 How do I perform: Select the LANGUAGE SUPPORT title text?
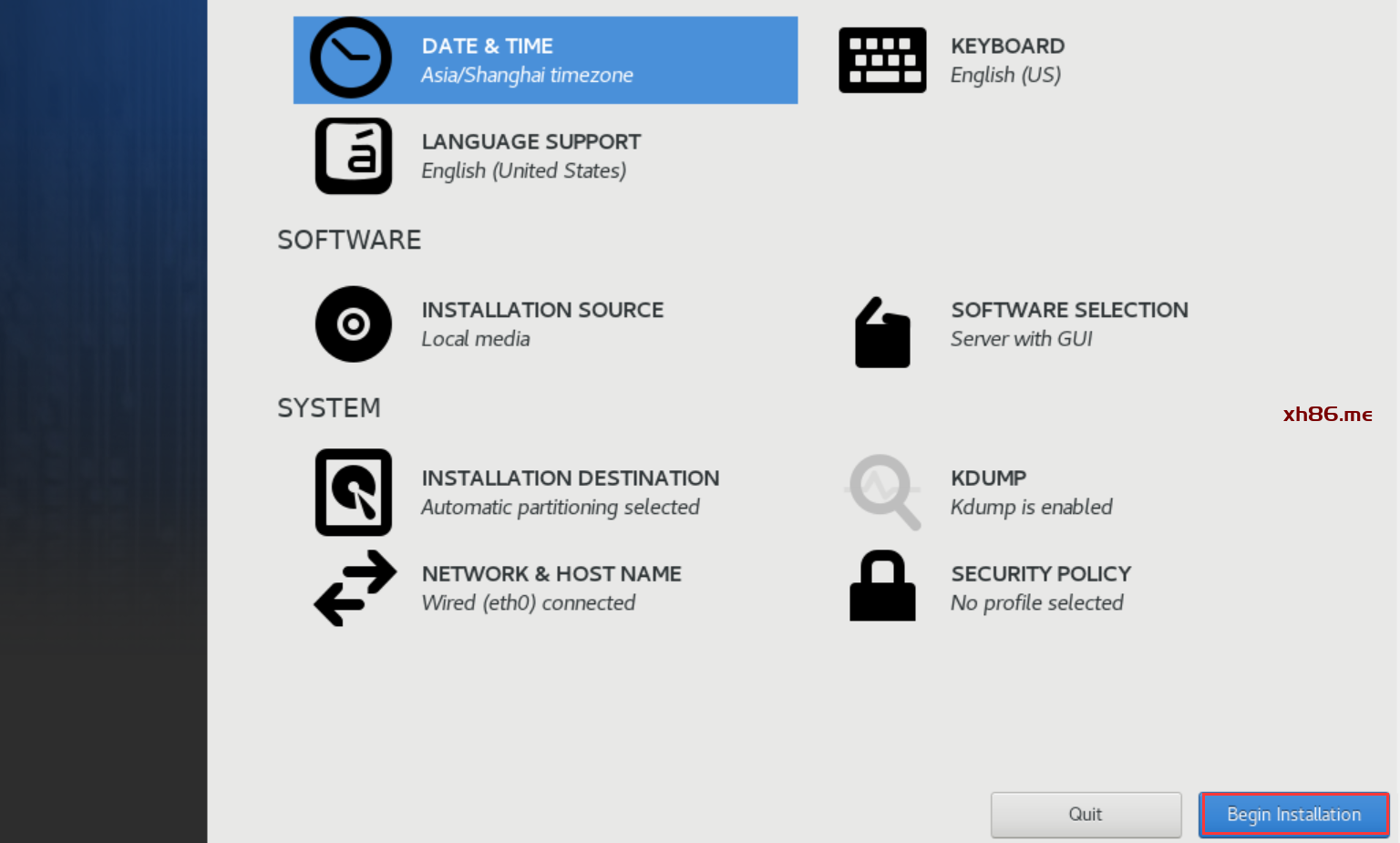pos(530,142)
